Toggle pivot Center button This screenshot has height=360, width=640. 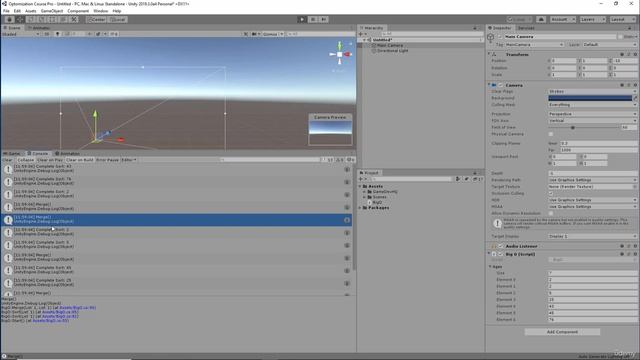click(97, 20)
